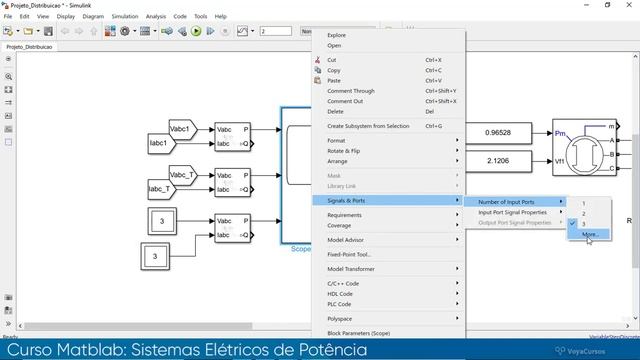Click Fit to View palette icon
This screenshot has width=640, height=360.
pos(8,89)
